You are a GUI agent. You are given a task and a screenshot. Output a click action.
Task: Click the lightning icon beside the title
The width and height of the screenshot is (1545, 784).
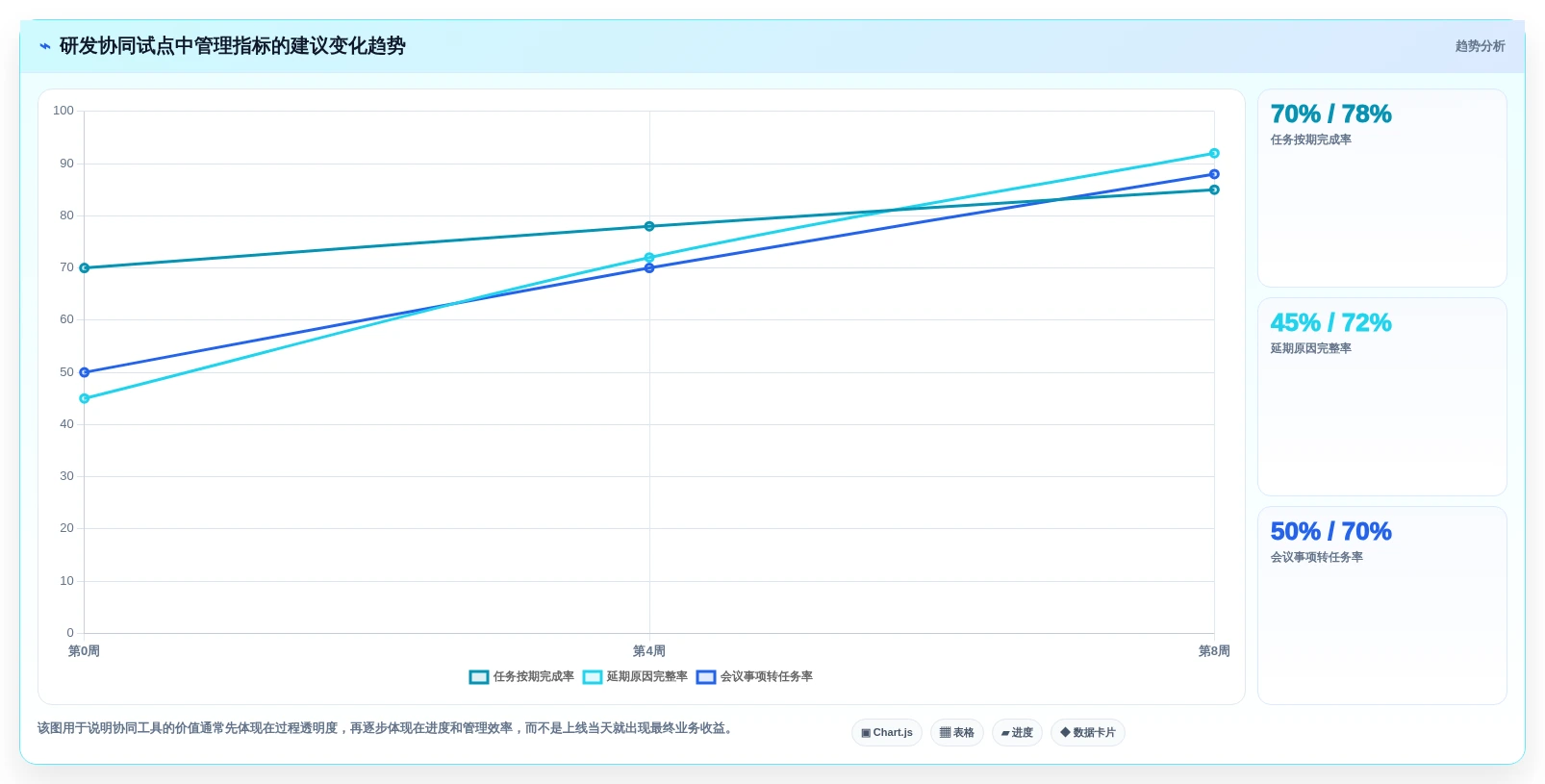tap(44, 46)
